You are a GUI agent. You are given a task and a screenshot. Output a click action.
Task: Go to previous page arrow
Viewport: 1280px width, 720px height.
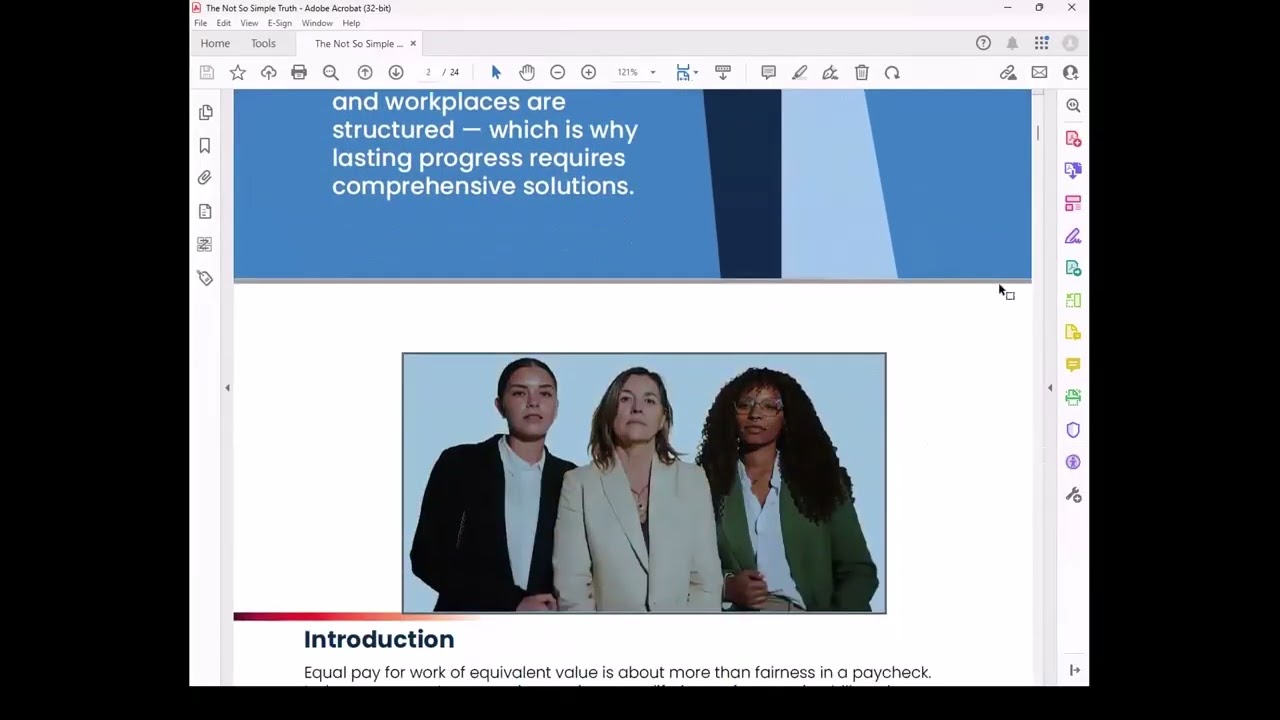point(365,72)
